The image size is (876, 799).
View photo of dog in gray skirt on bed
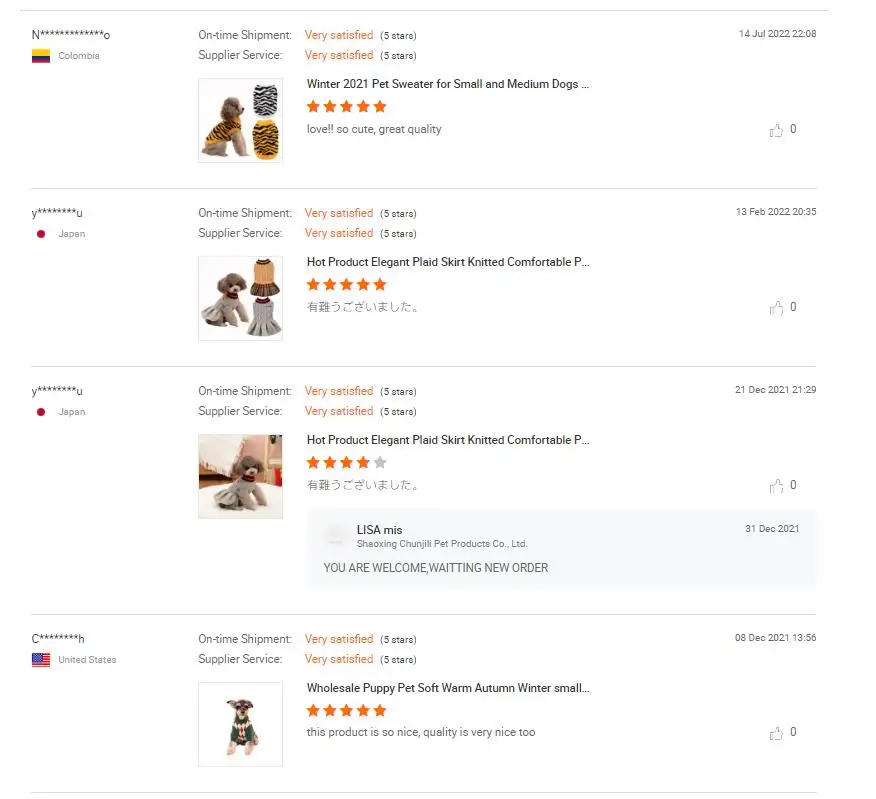coord(240,476)
